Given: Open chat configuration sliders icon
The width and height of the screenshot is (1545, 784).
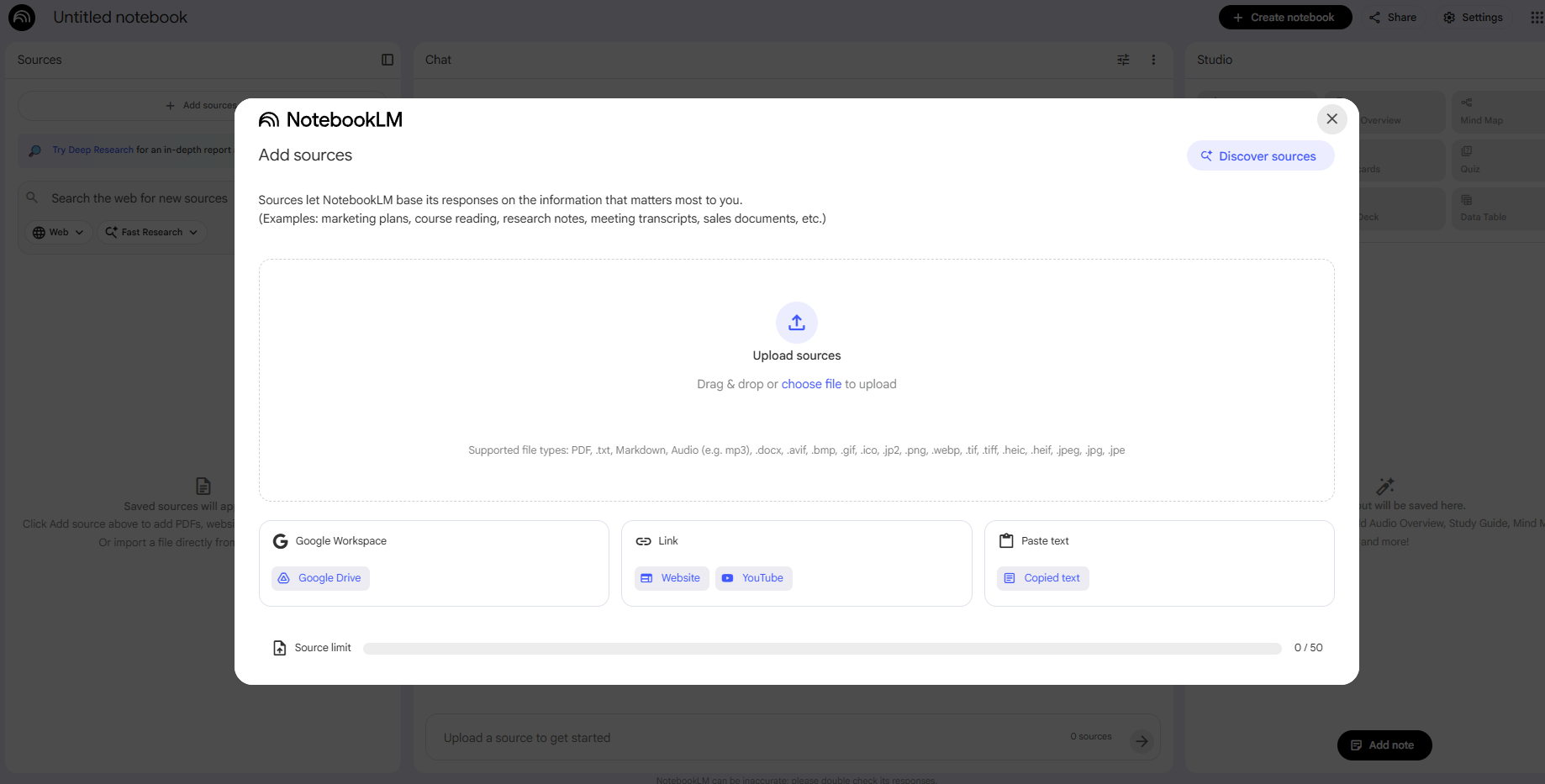Looking at the screenshot, I should coord(1123,60).
